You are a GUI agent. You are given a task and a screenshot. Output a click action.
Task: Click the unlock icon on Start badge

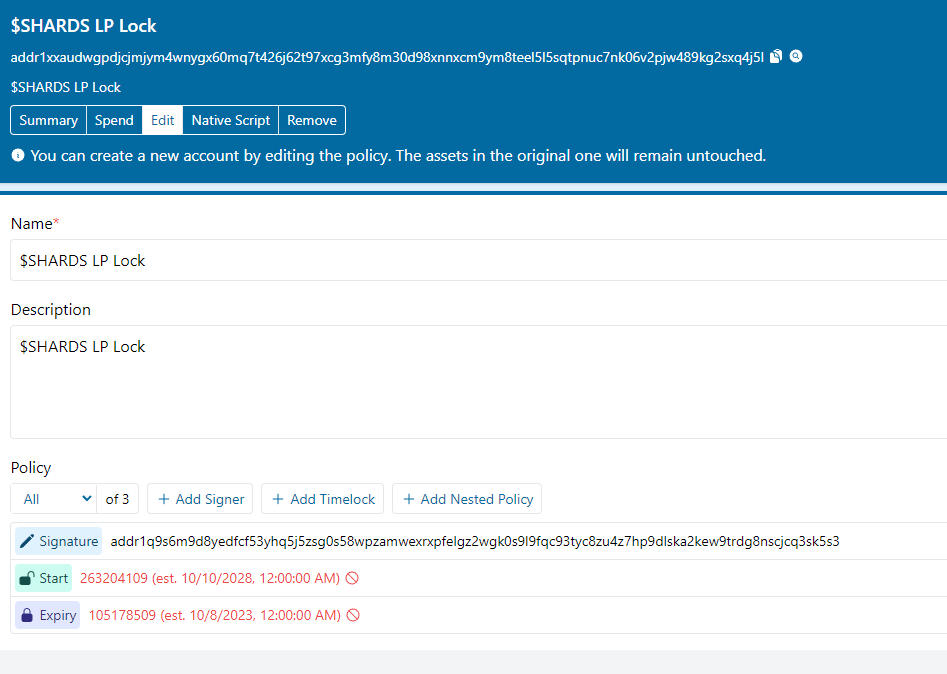27,579
